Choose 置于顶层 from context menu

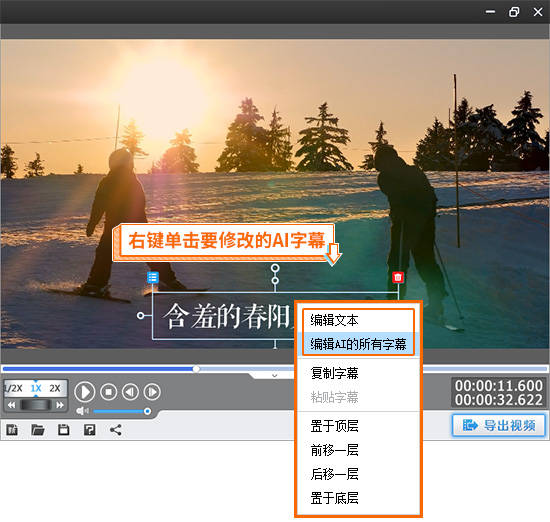358,426
